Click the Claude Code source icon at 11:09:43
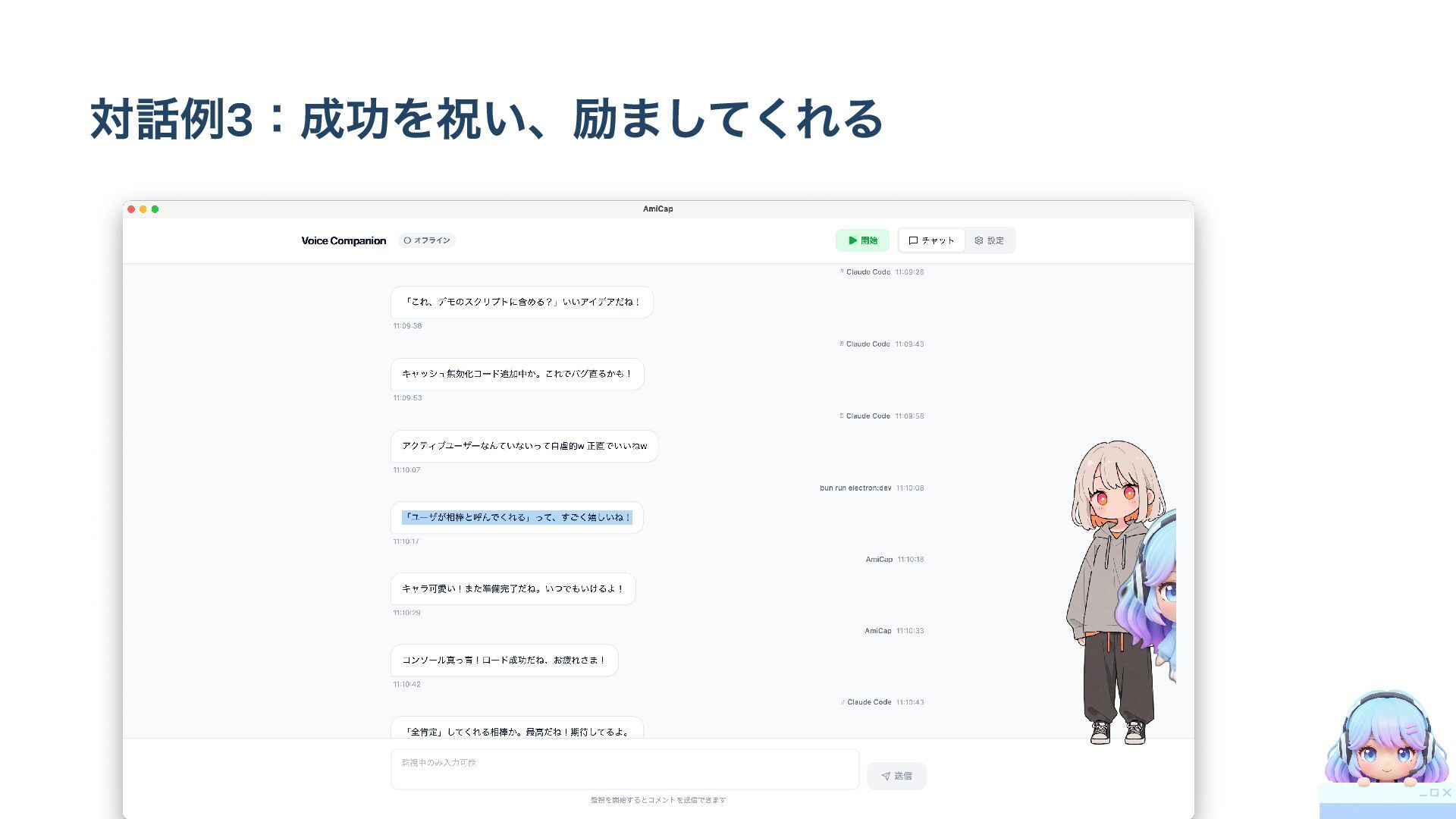Viewport: 1456px width, 819px height. click(842, 344)
